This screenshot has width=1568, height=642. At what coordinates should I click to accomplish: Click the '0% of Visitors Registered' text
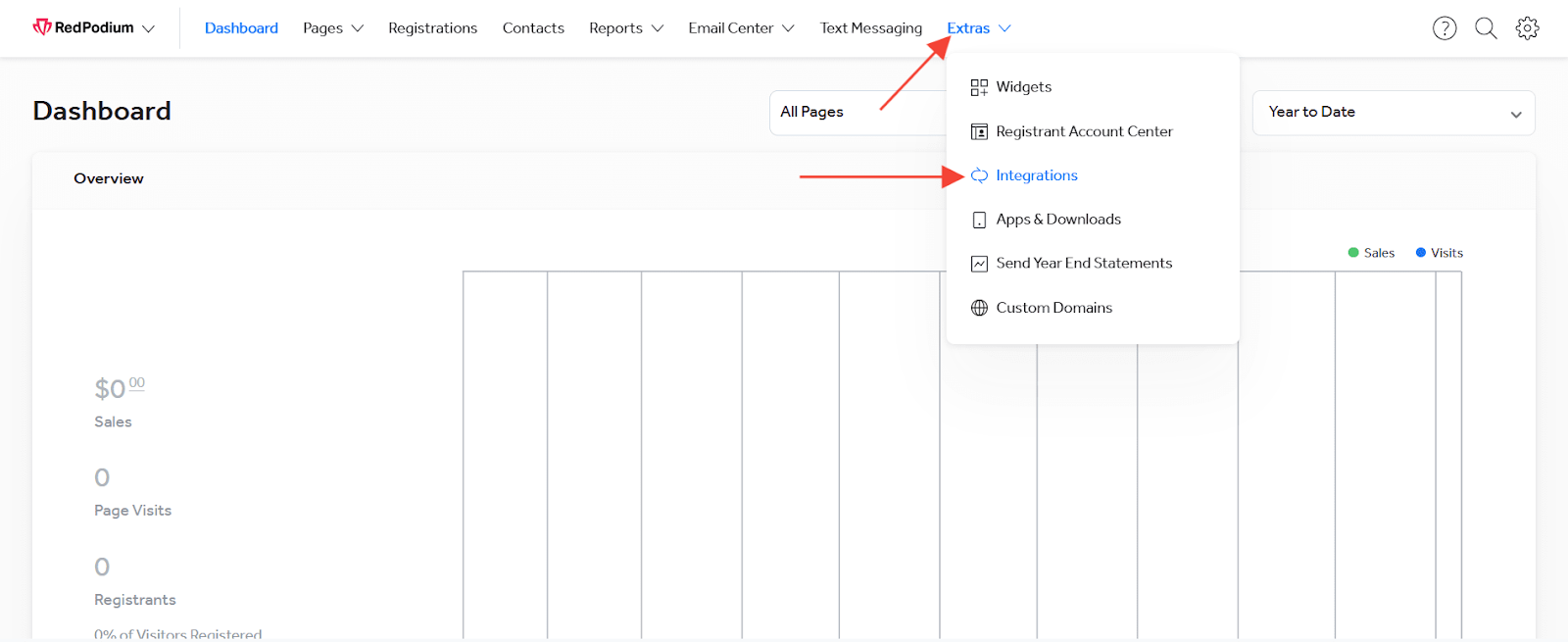(178, 634)
